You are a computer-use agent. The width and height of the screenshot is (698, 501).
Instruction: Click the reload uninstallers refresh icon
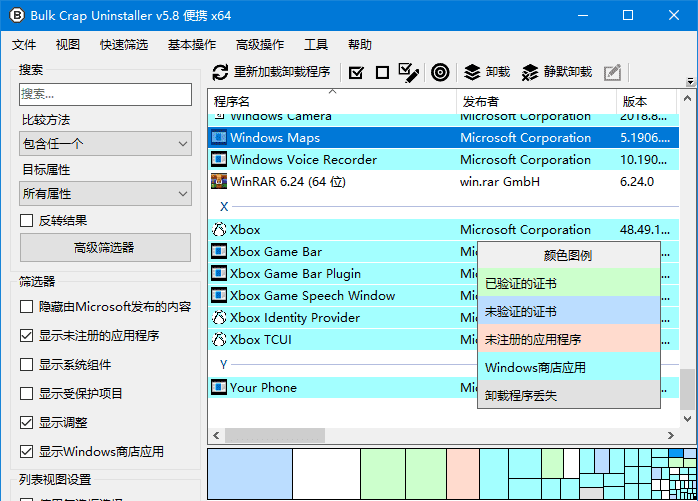pos(220,72)
